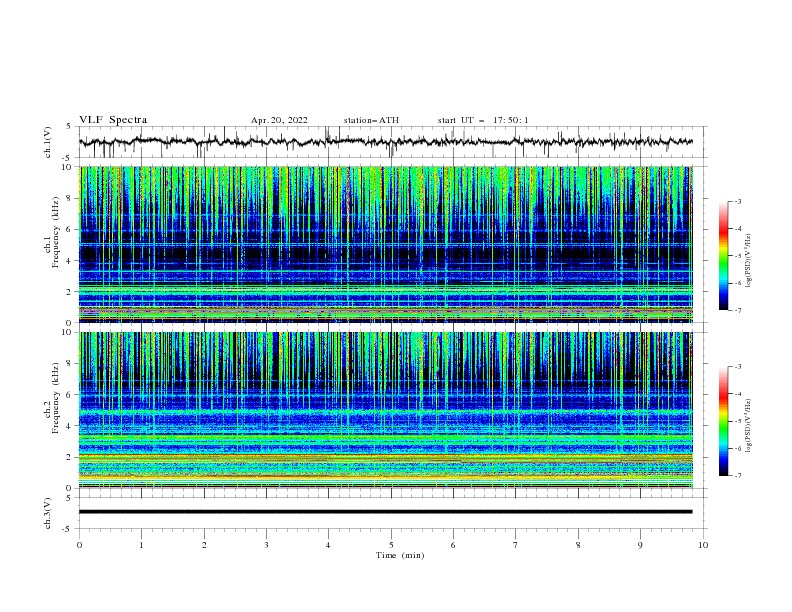Click the time-axis tick label '8'
The width and height of the screenshot is (792, 612).
pos(578,545)
